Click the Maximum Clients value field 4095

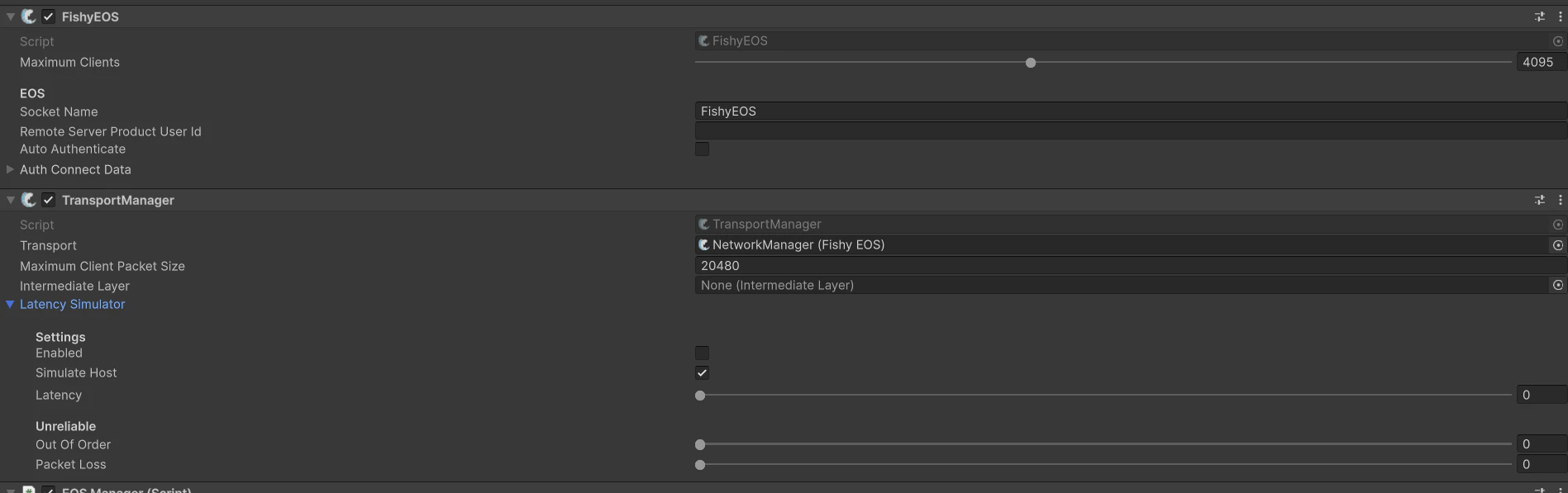point(1542,62)
